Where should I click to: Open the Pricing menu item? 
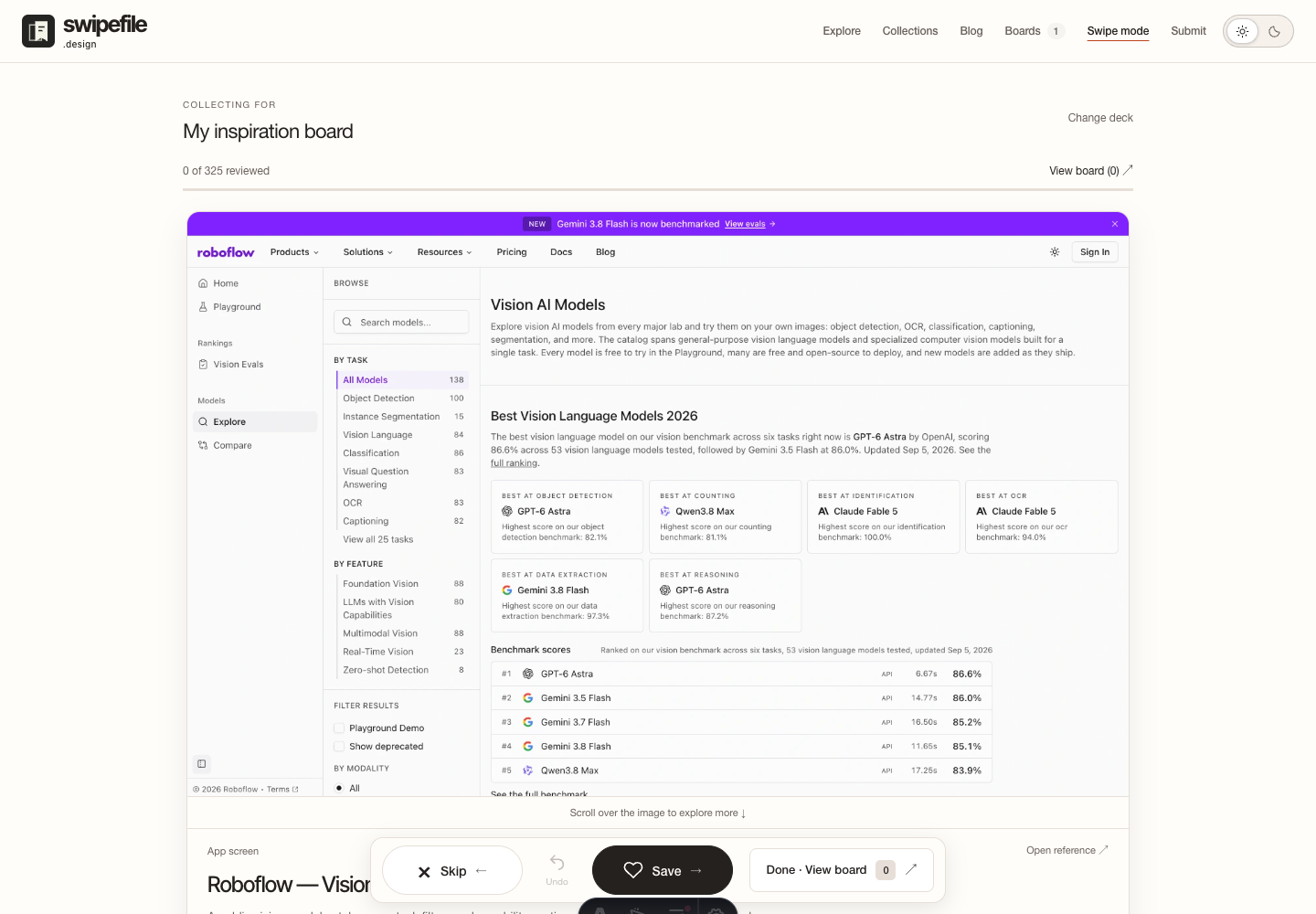click(x=512, y=252)
